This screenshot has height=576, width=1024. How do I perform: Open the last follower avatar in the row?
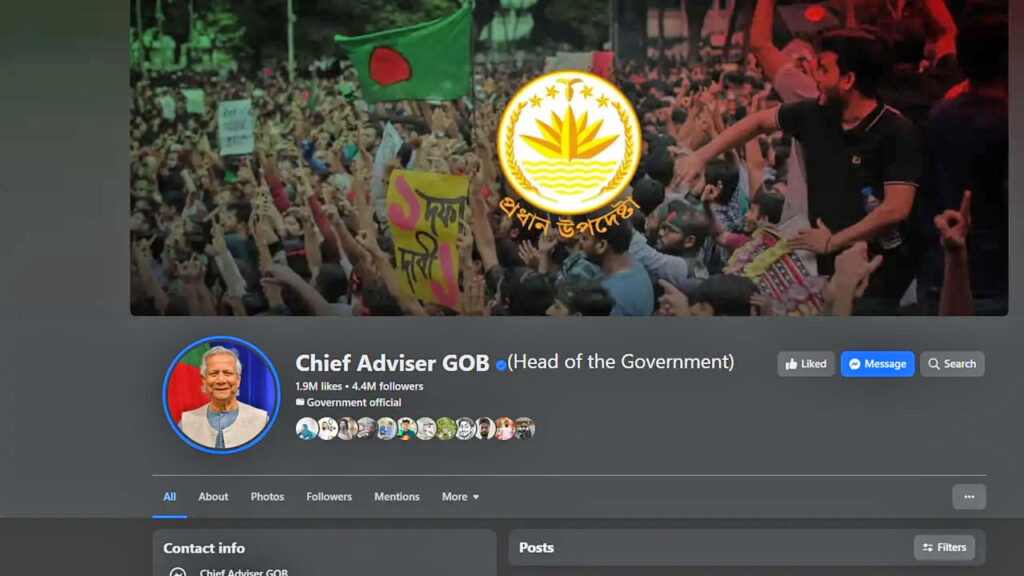(524, 428)
